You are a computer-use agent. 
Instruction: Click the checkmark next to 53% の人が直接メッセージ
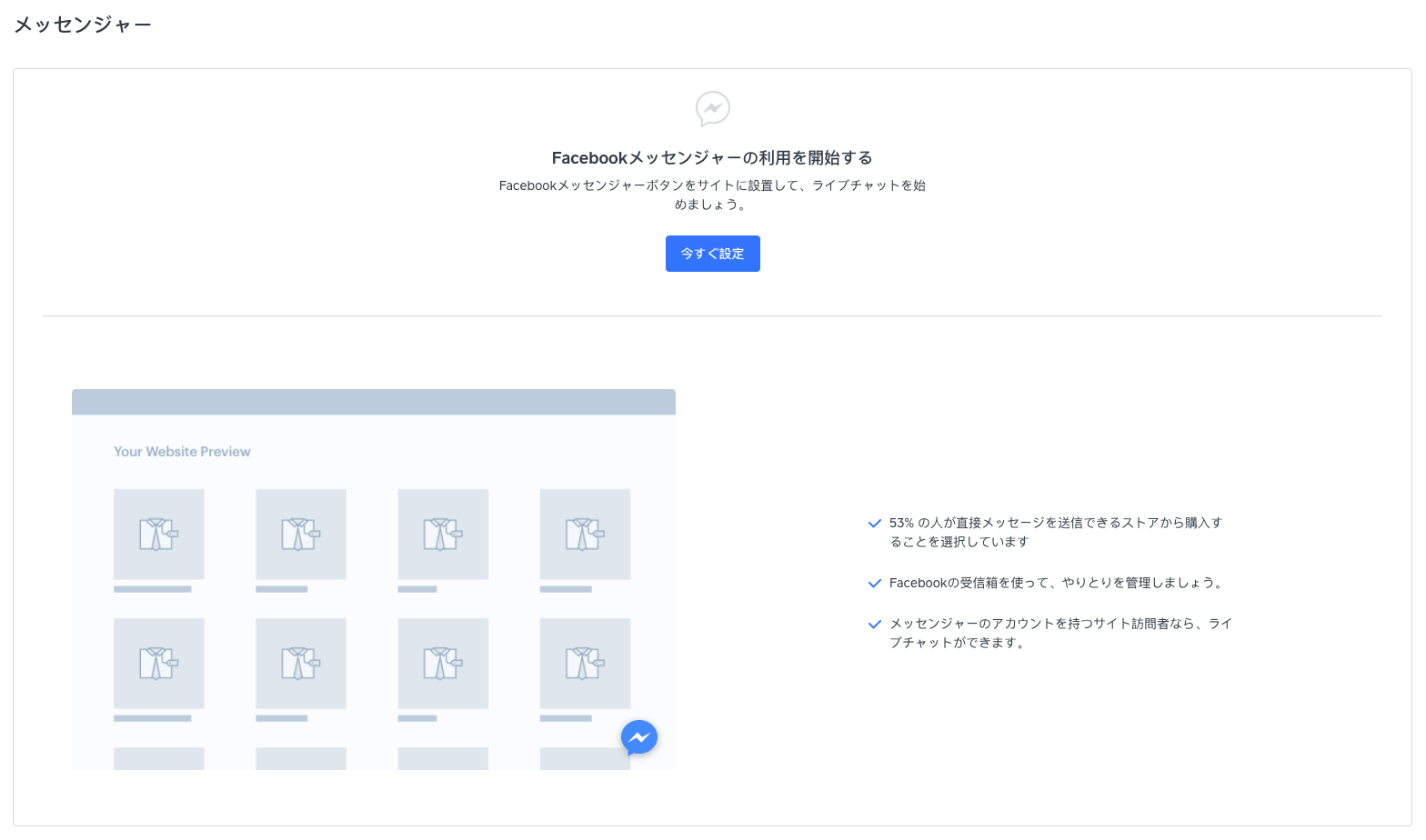point(875,524)
